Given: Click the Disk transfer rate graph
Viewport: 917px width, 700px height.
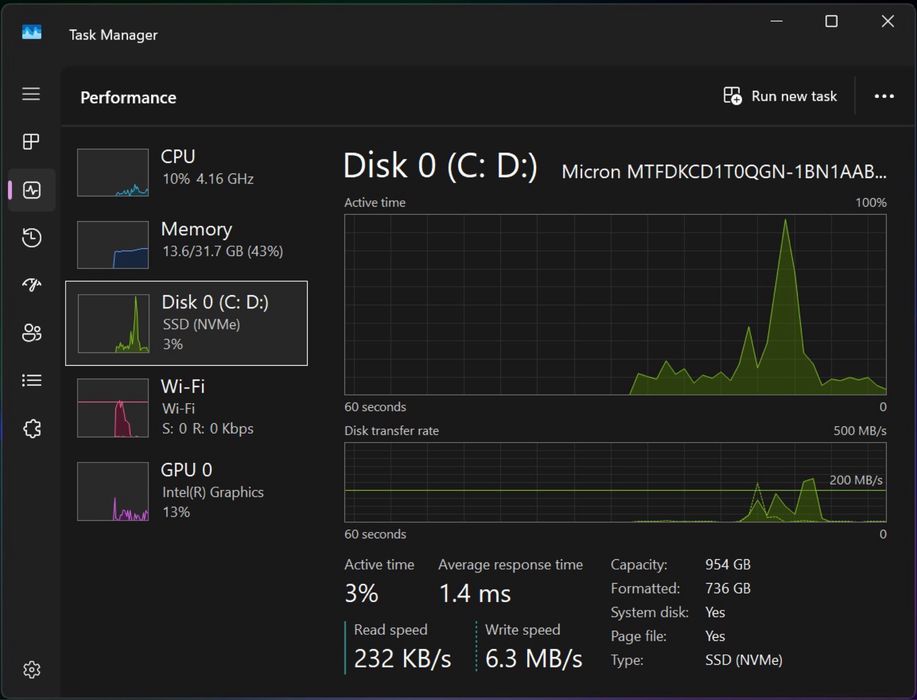Looking at the screenshot, I should 615,482.
